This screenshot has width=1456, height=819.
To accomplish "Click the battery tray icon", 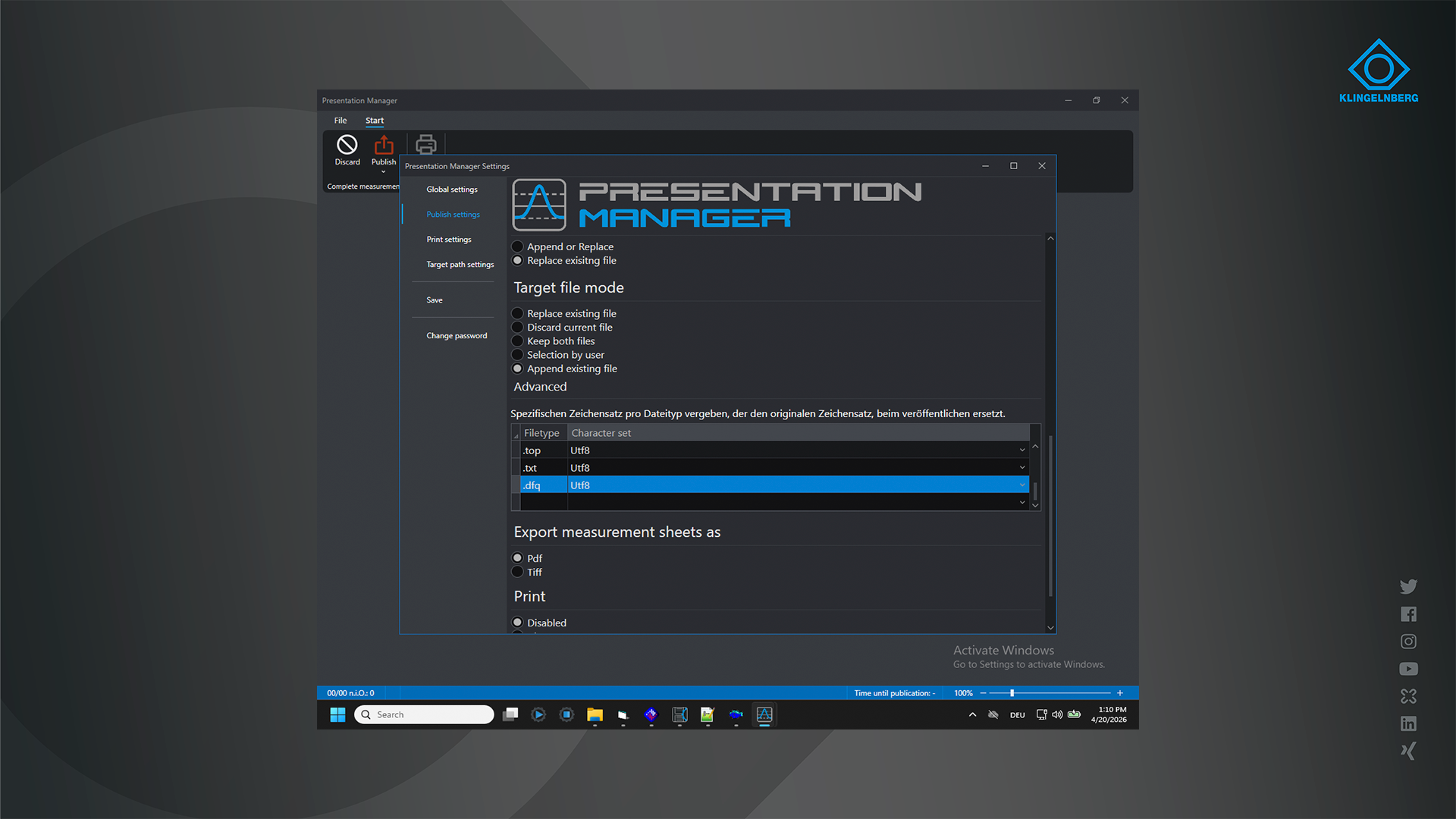I will (x=1075, y=714).
